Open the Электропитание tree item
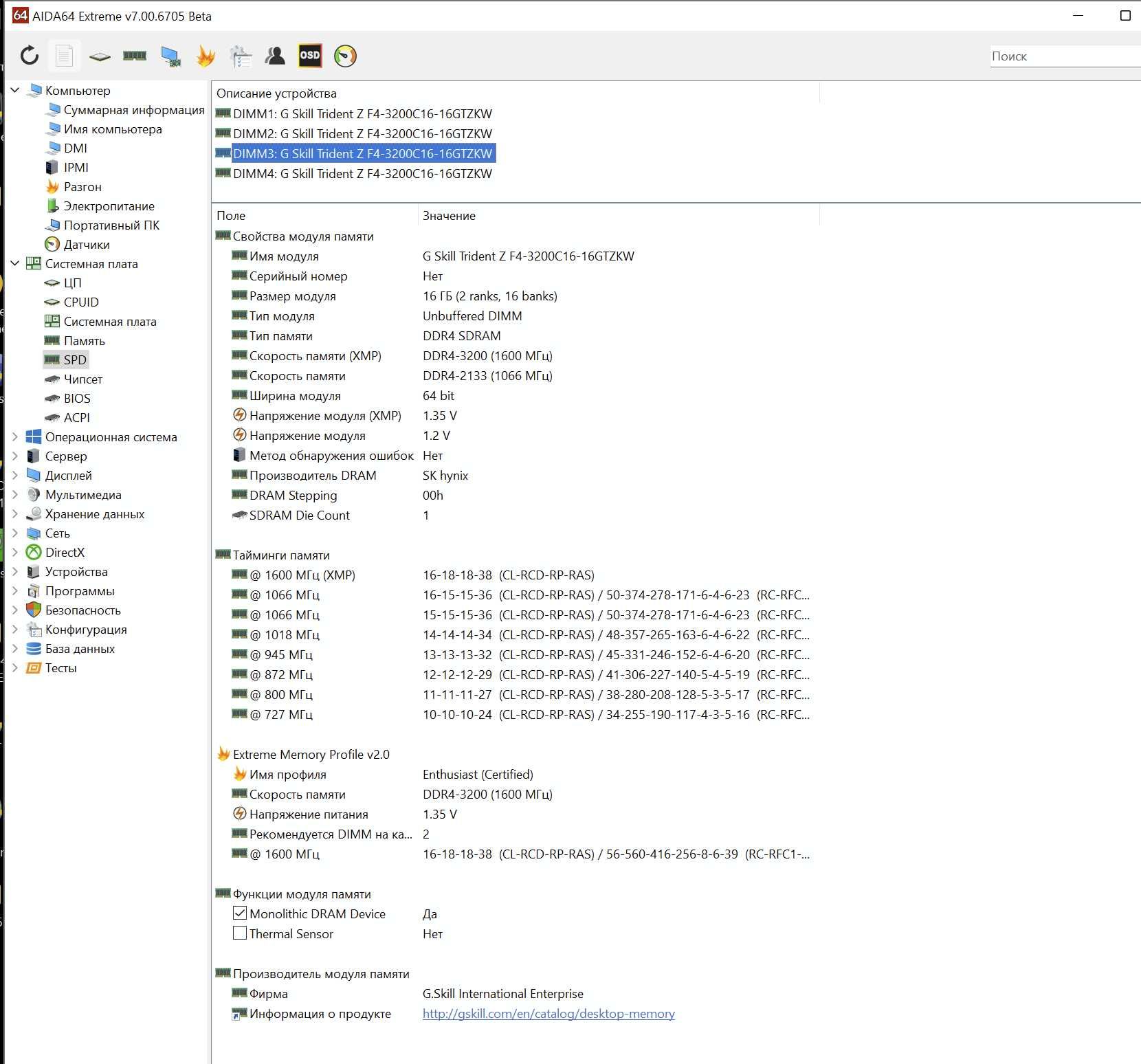This screenshot has height=1064, width=1141. [x=100, y=206]
